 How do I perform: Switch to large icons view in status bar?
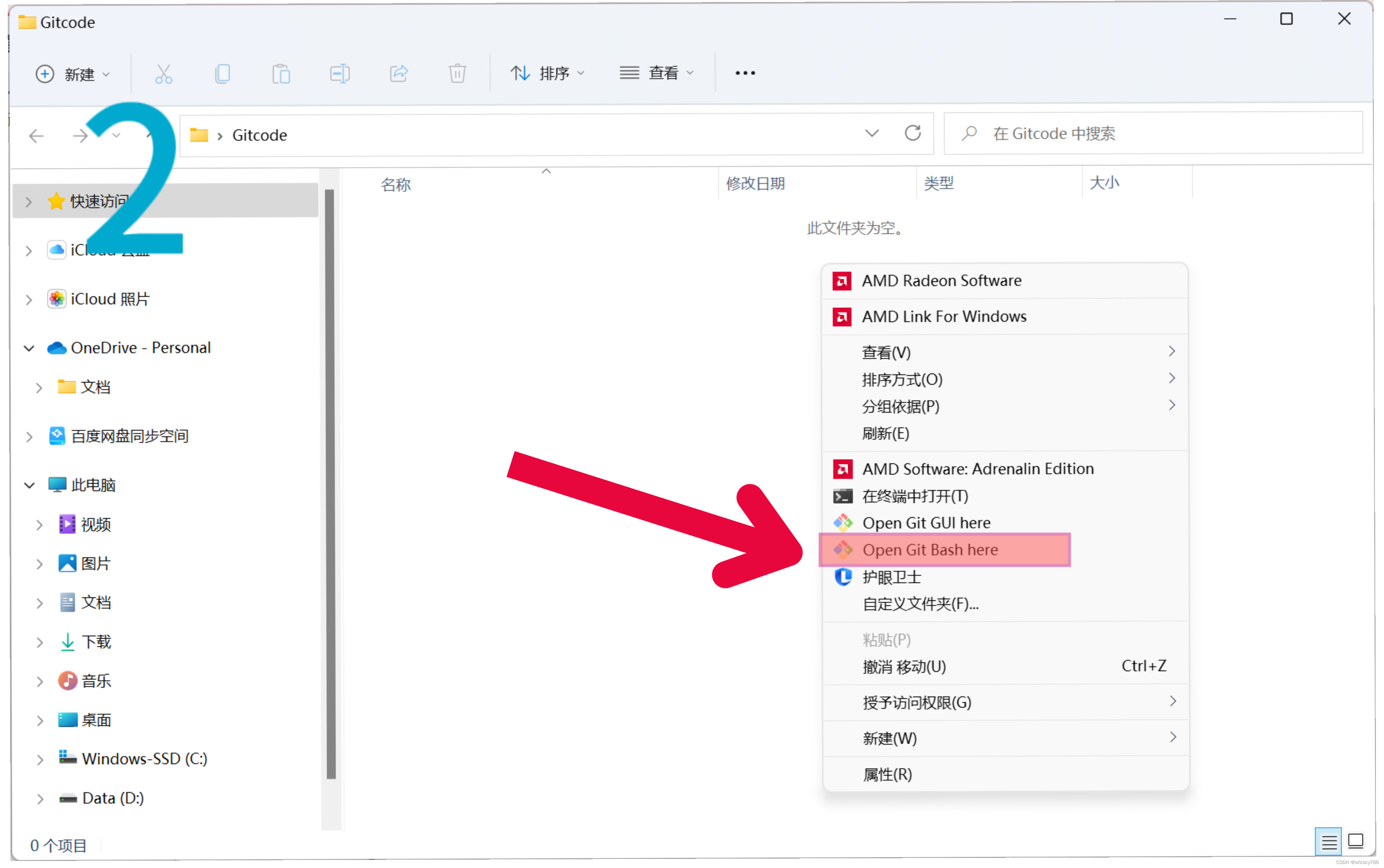point(1356,842)
